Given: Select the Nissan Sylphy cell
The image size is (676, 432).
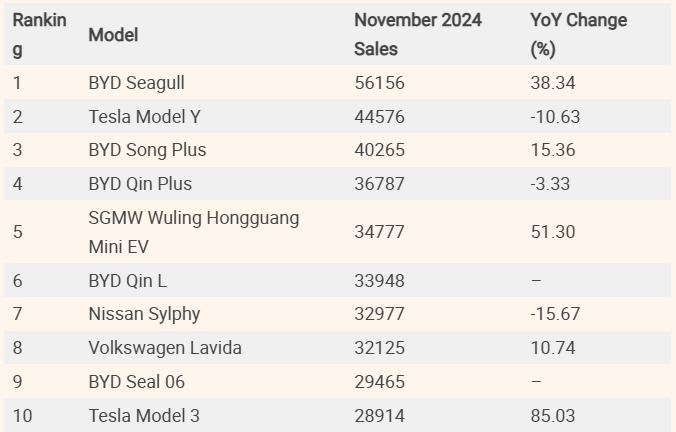Looking at the screenshot, I should 144,314.
